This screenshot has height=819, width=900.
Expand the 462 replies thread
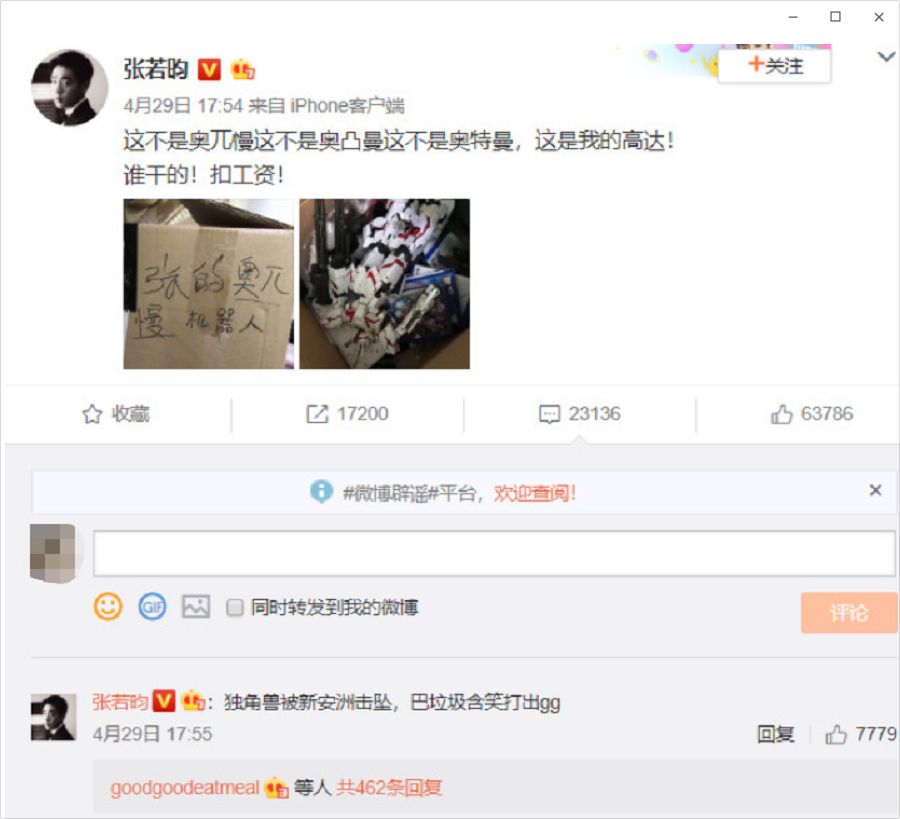(389, 787)
